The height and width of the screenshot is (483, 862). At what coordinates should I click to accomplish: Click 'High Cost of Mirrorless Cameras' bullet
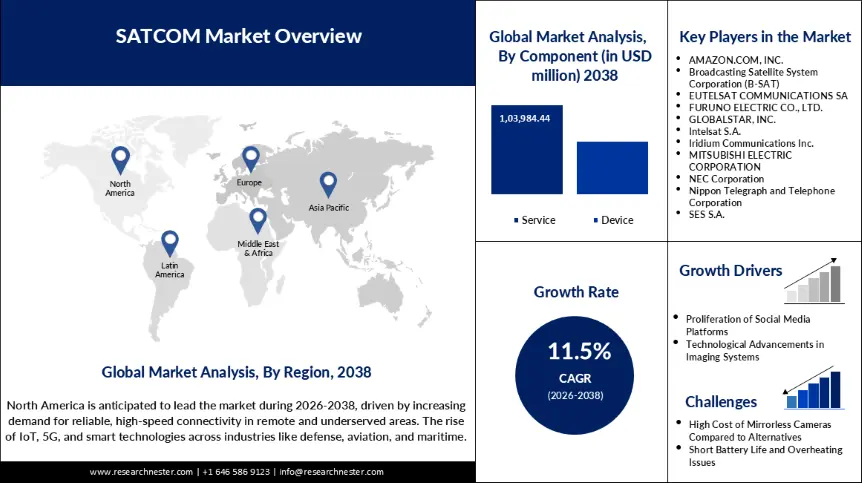(760, 431)
